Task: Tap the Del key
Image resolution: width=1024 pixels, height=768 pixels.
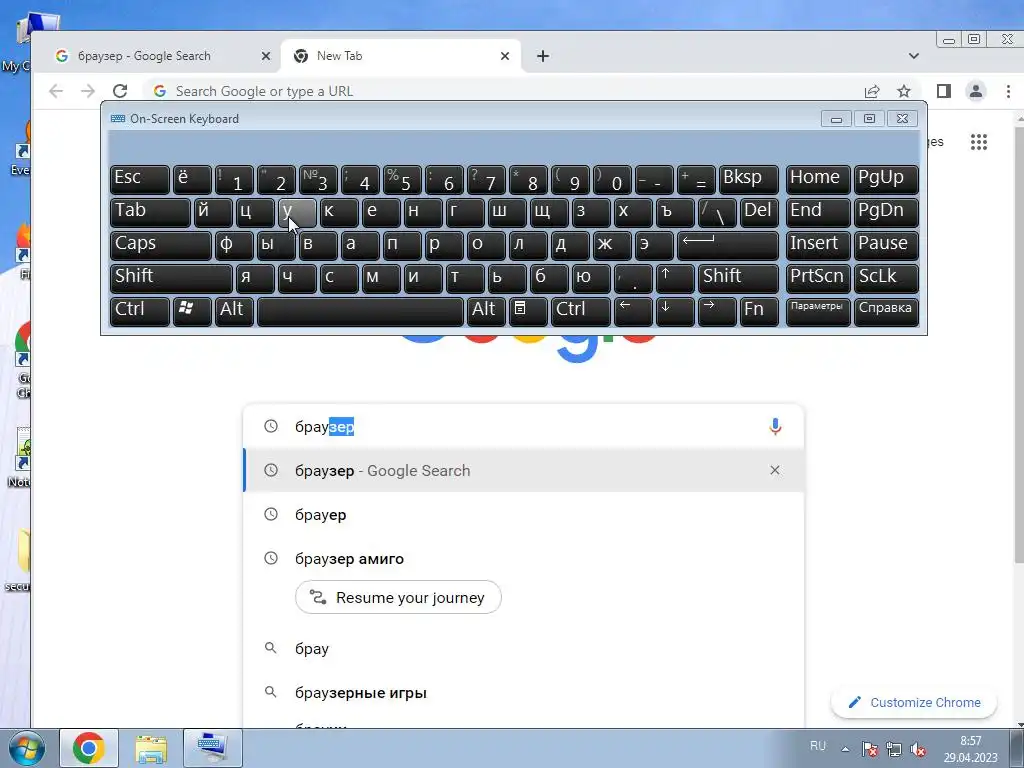Action: point(759,212)
